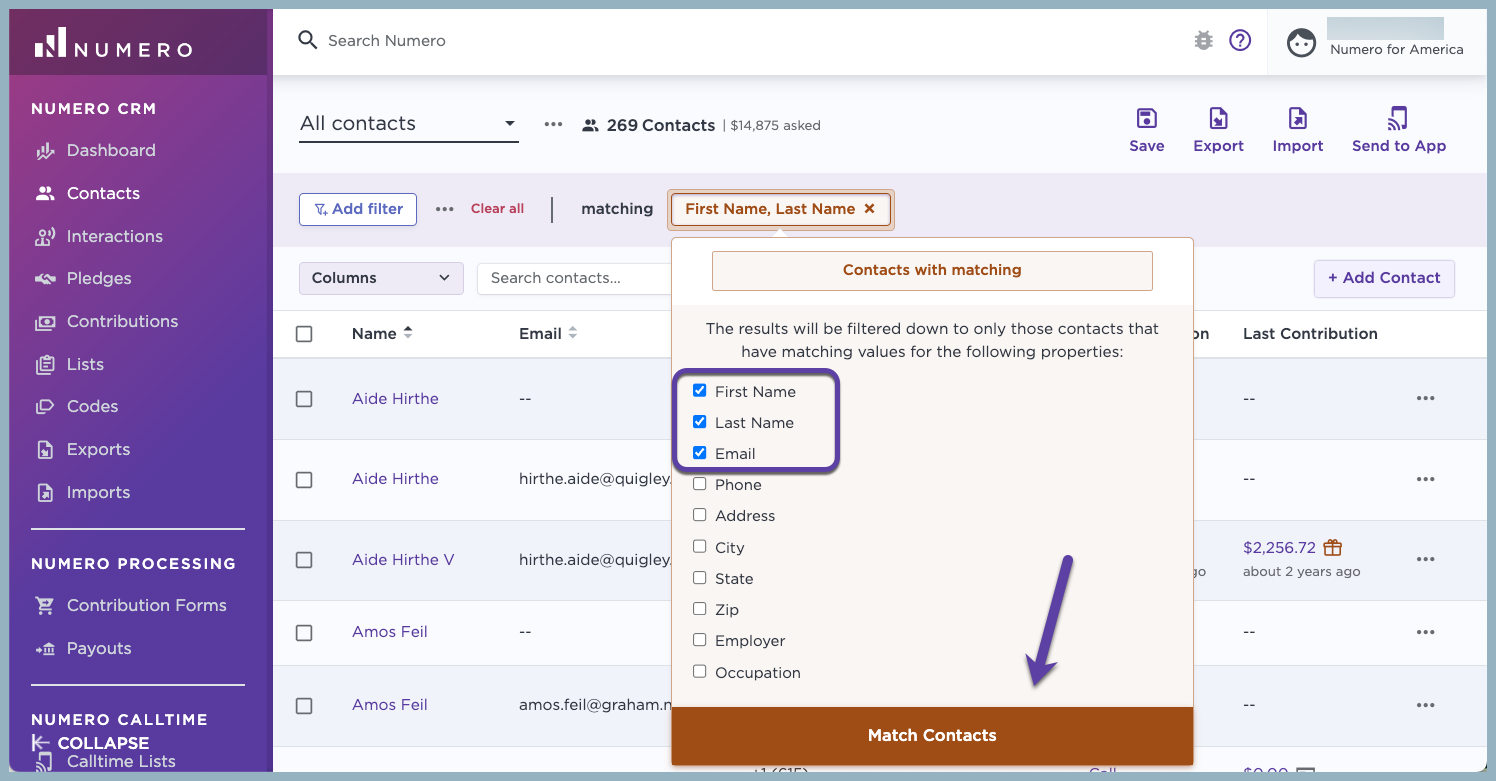Sort by the Email column arrows

(x=573, y=333)
